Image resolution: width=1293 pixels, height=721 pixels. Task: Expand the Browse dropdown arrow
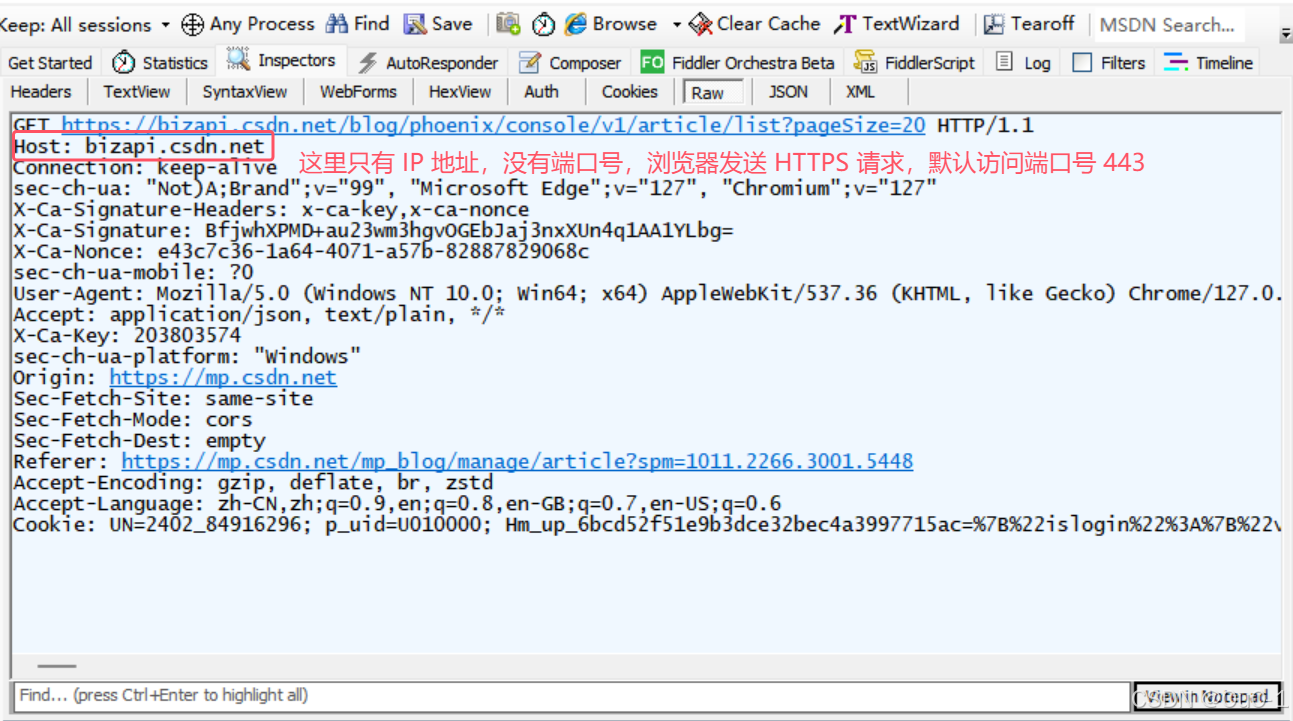pos(676,25)
